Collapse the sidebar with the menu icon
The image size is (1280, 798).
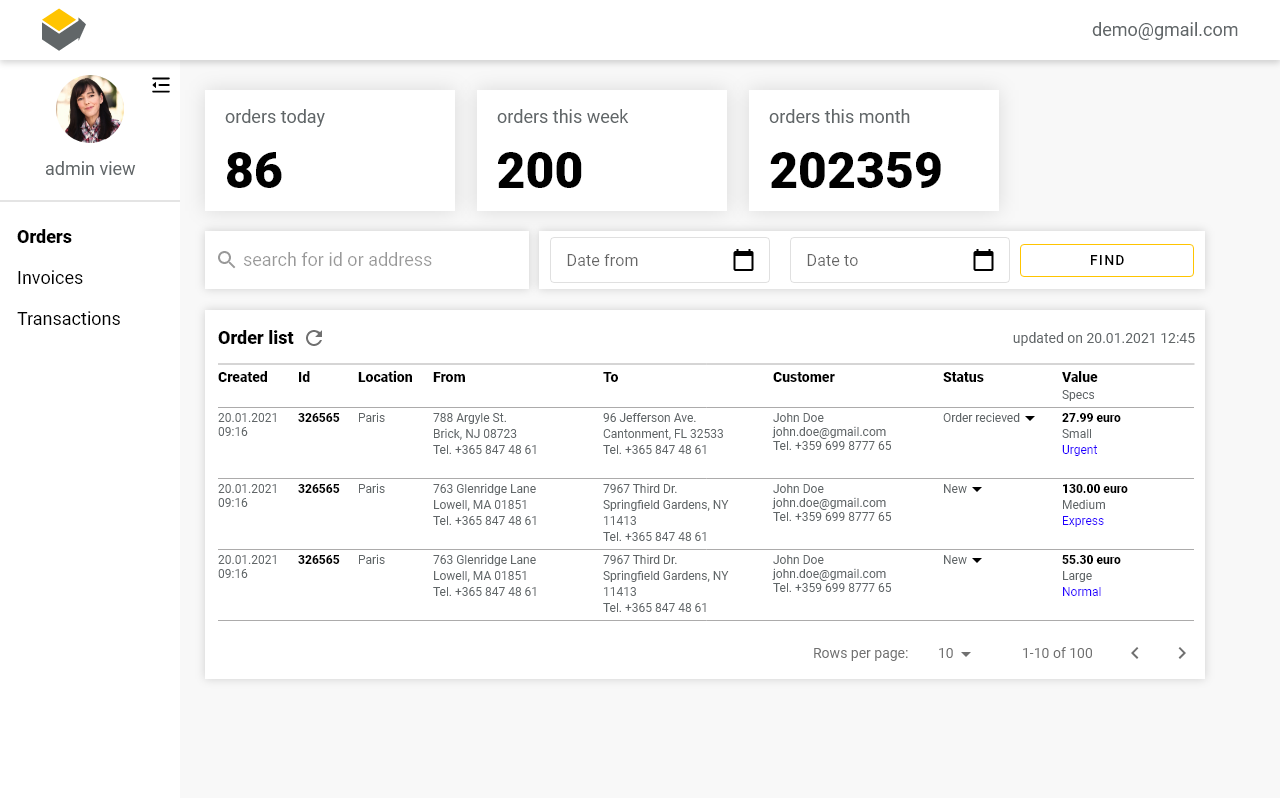[x=161, y=85]
